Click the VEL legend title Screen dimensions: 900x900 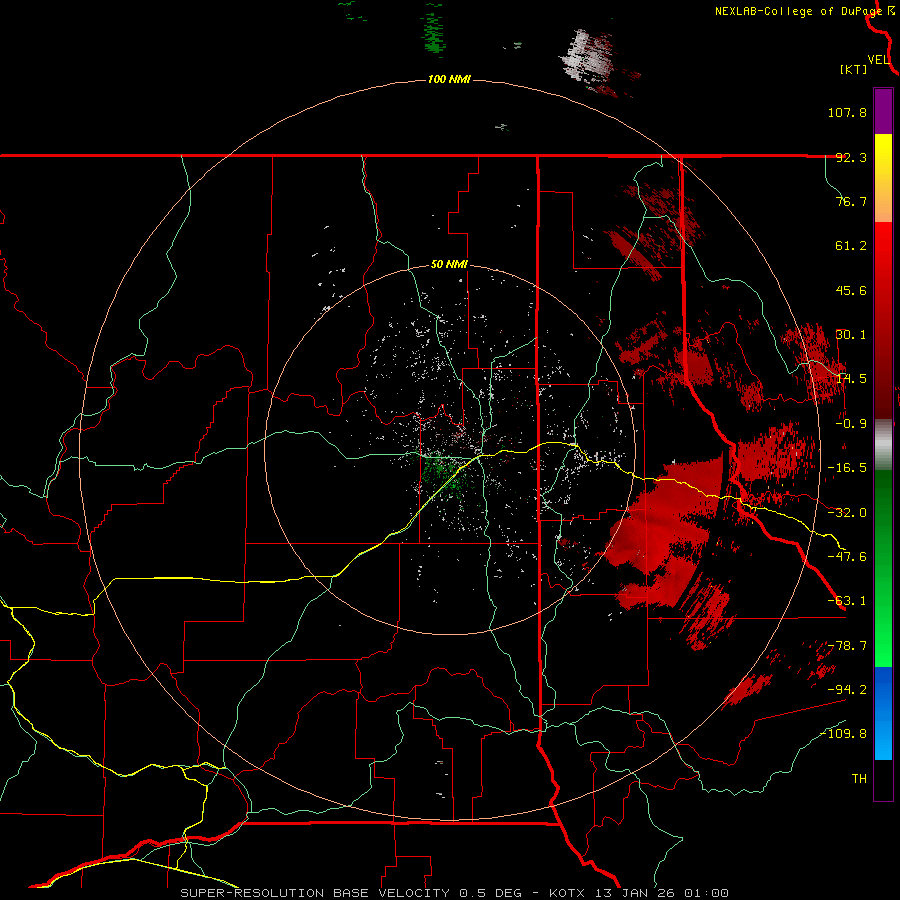878,60
